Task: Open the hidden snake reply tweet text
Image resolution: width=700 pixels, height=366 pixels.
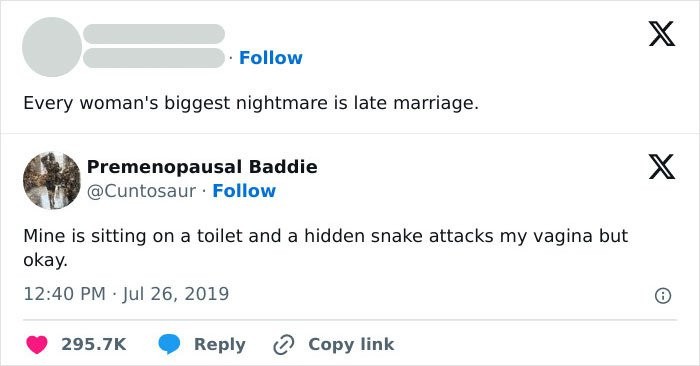Action: coord(325,247)
